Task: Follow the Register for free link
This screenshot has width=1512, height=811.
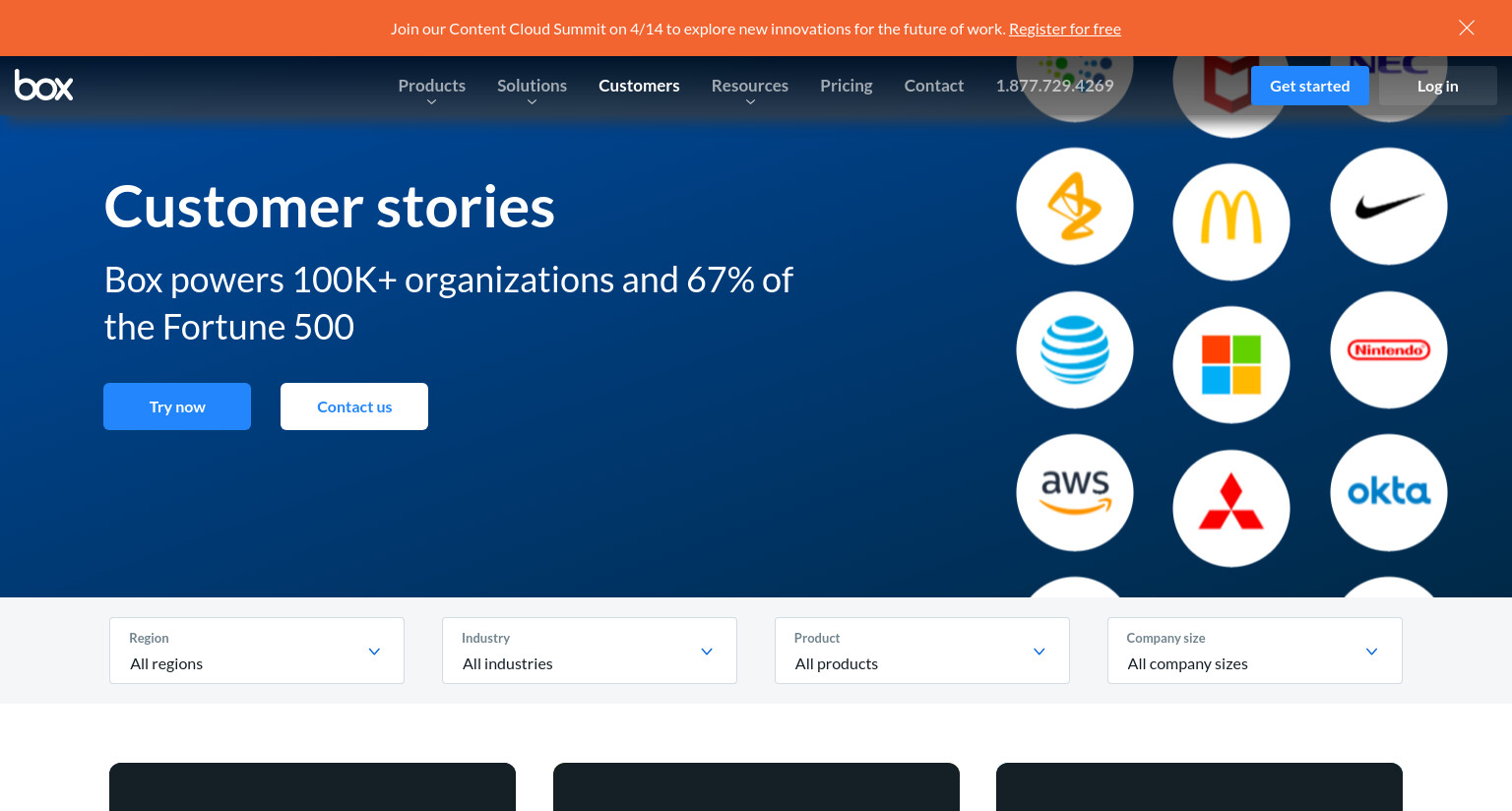Action: pos(1065,29)
